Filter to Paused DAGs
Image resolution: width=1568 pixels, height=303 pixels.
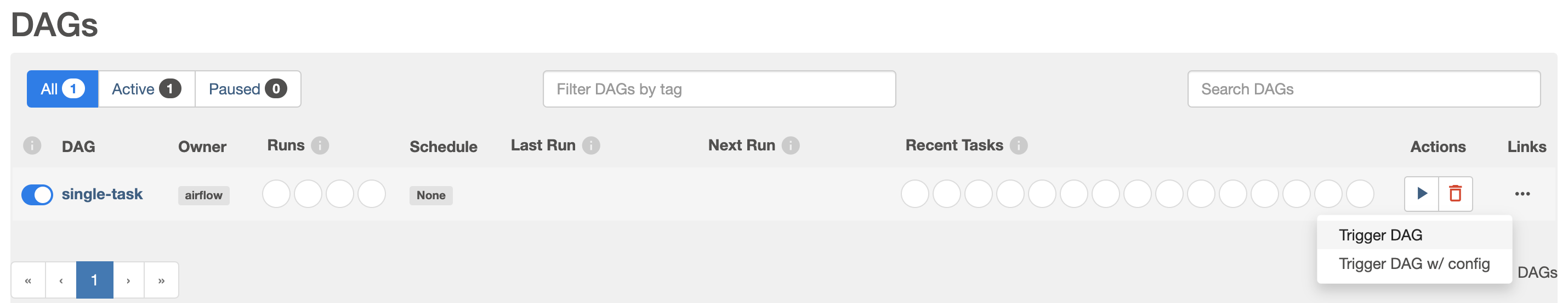[x=247, y=89]
